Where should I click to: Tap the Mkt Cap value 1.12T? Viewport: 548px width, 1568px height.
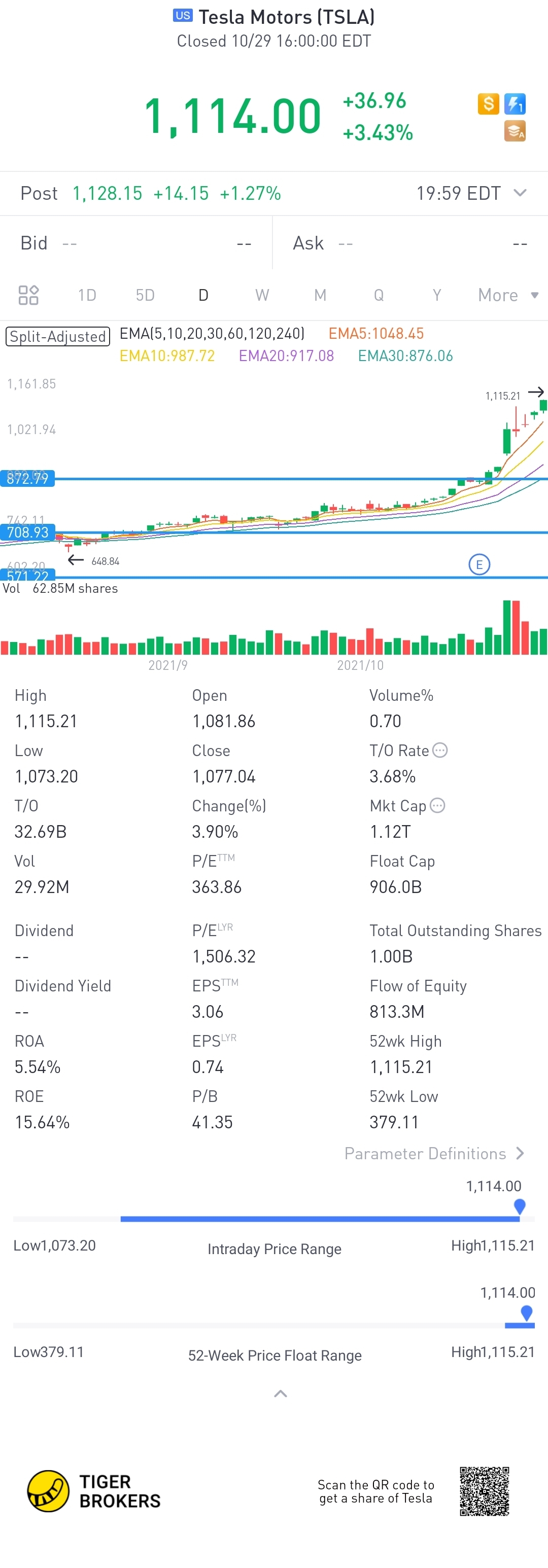(390, 832)
